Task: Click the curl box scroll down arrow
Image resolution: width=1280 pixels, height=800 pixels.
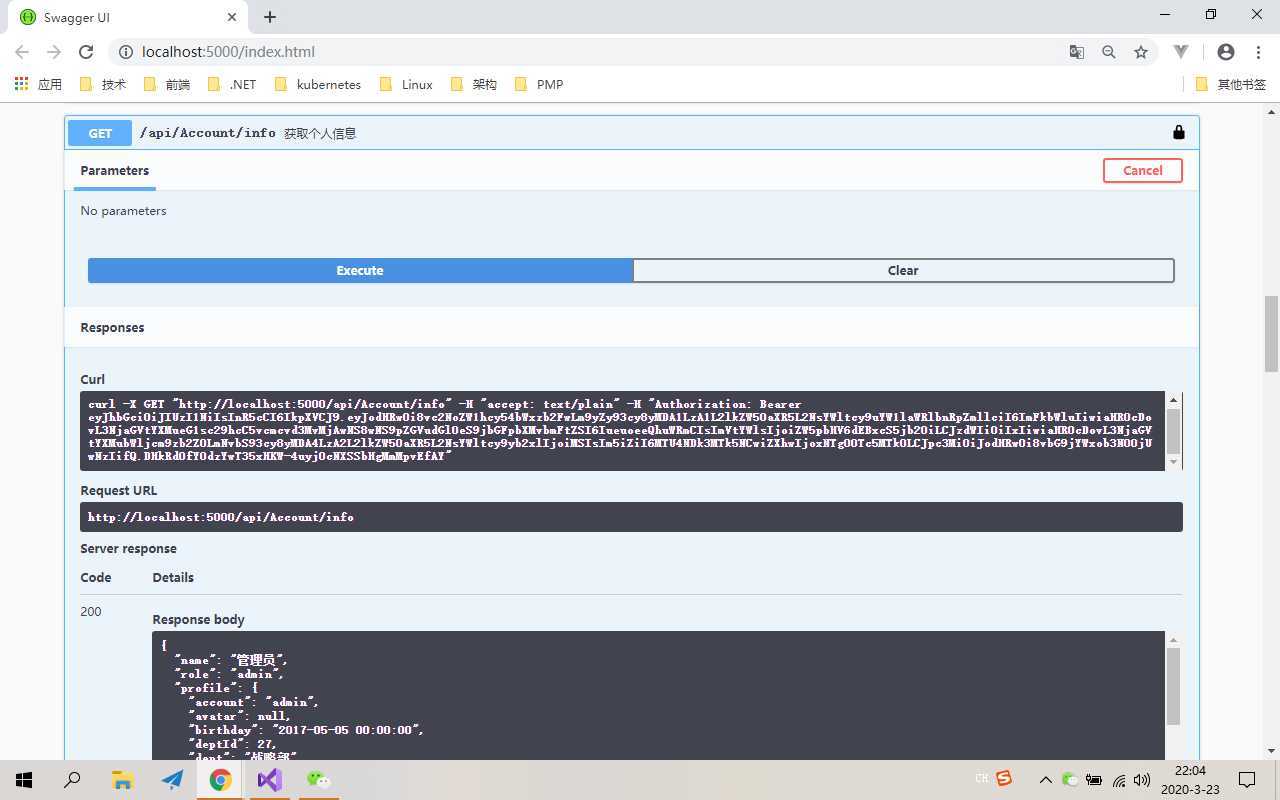Action: [1174, 461]
